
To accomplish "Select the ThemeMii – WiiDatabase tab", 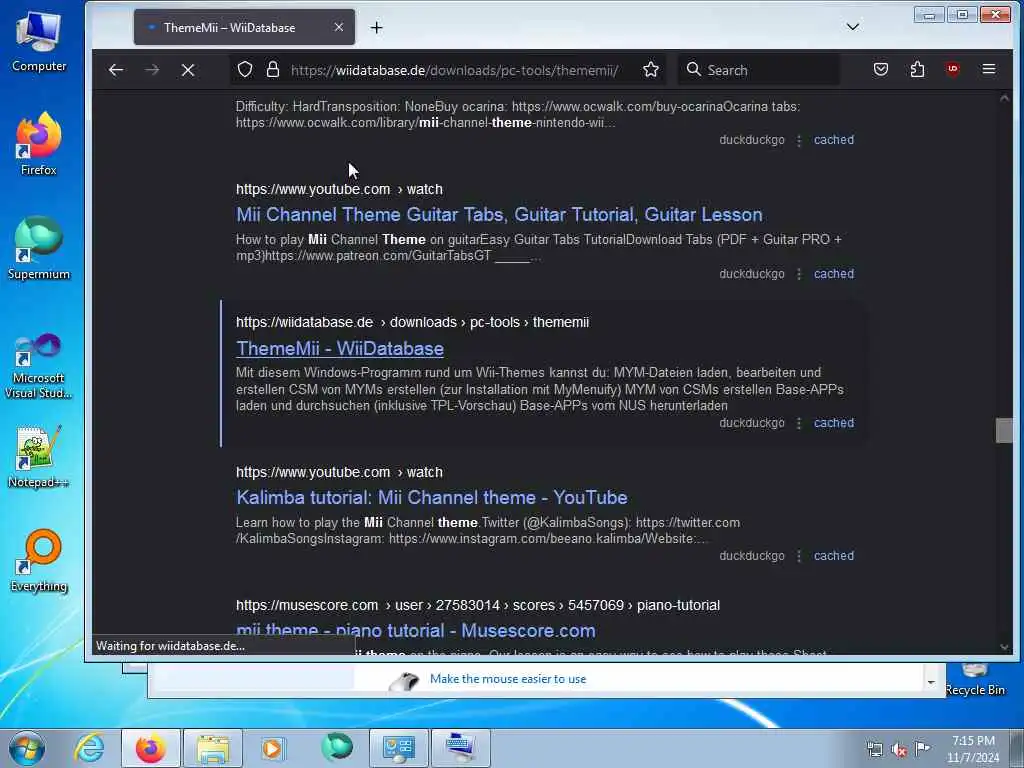I will pos(244,27).
